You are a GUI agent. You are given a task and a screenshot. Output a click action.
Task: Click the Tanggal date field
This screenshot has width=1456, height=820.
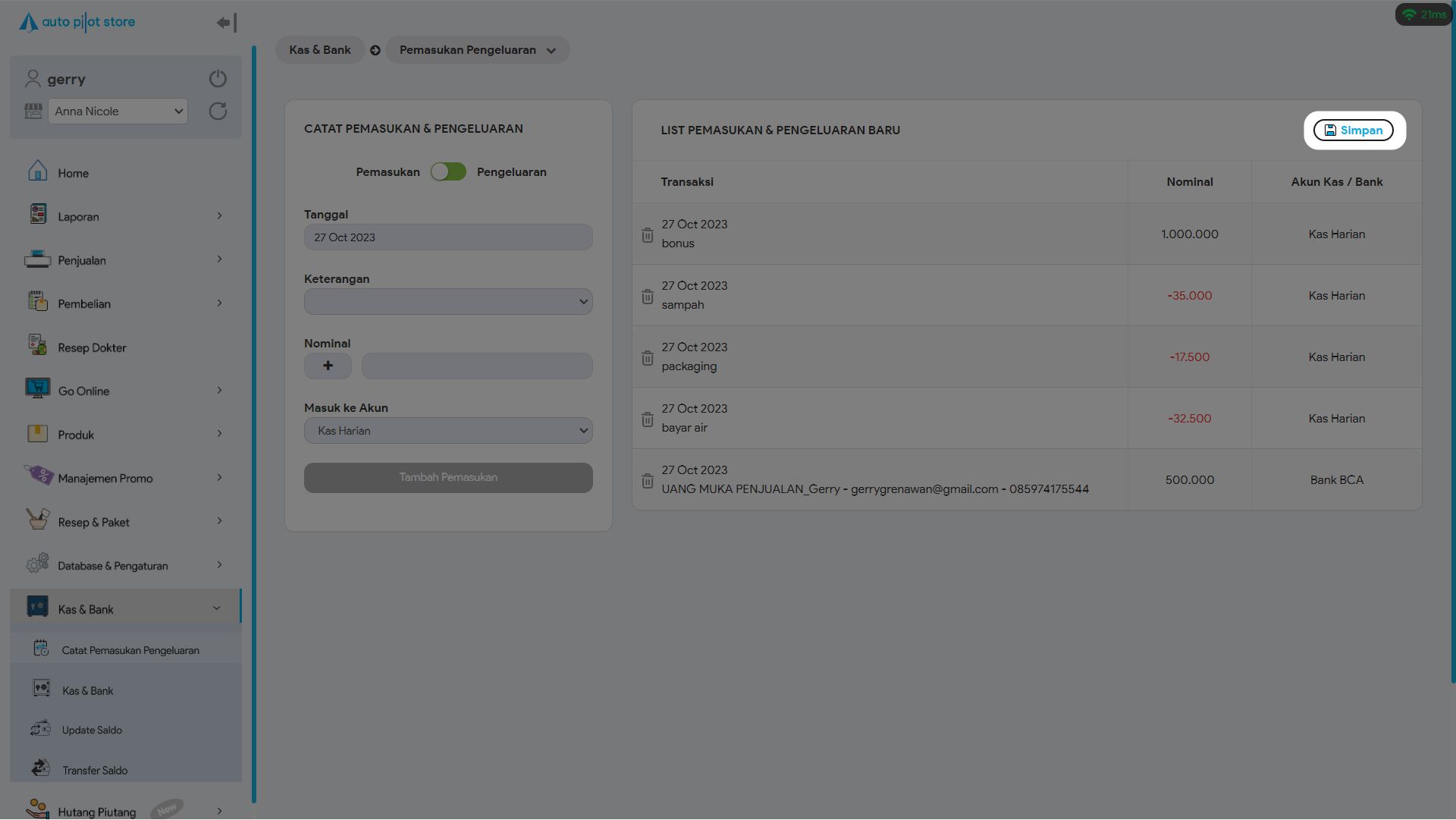pos(448,237)
